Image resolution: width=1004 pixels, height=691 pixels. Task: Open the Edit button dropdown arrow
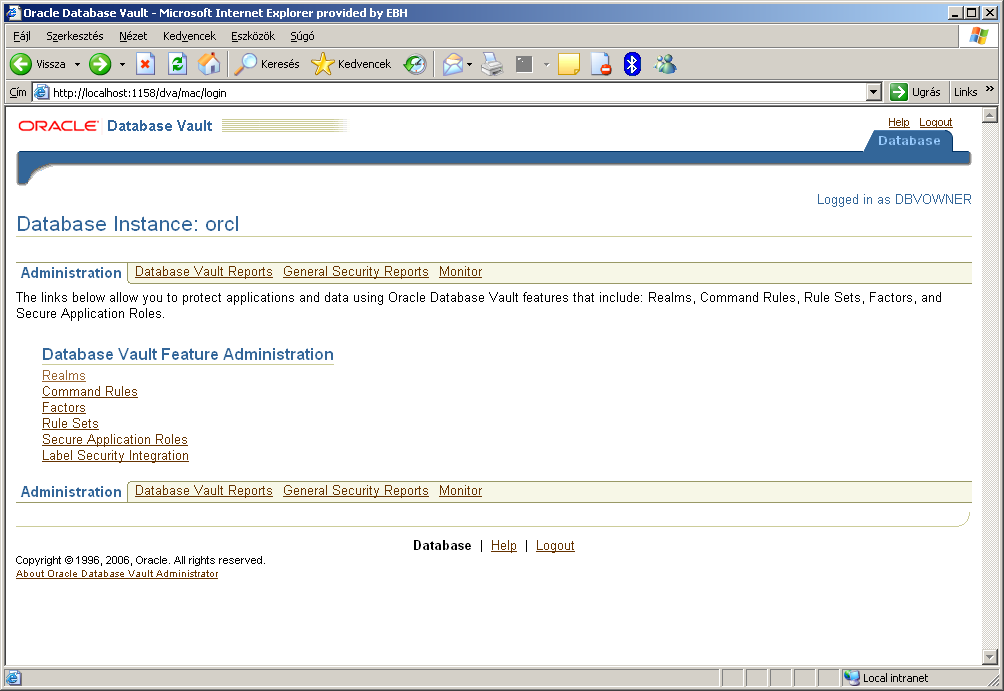[x=546, y=64]
